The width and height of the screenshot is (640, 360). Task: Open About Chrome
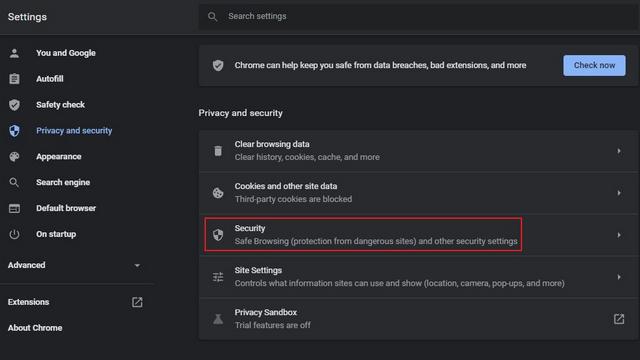[x=35, y=328]
